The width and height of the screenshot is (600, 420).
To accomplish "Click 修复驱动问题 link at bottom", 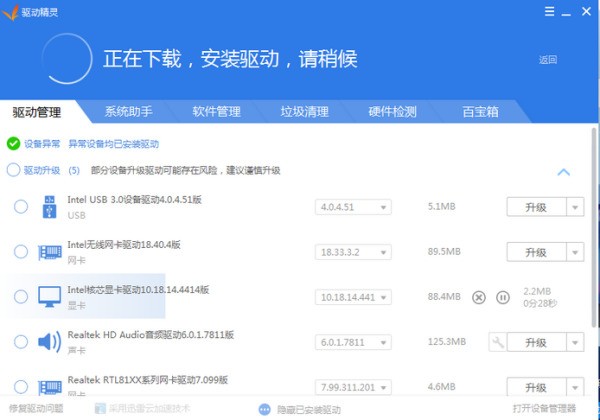I will (x=36, y=409).
